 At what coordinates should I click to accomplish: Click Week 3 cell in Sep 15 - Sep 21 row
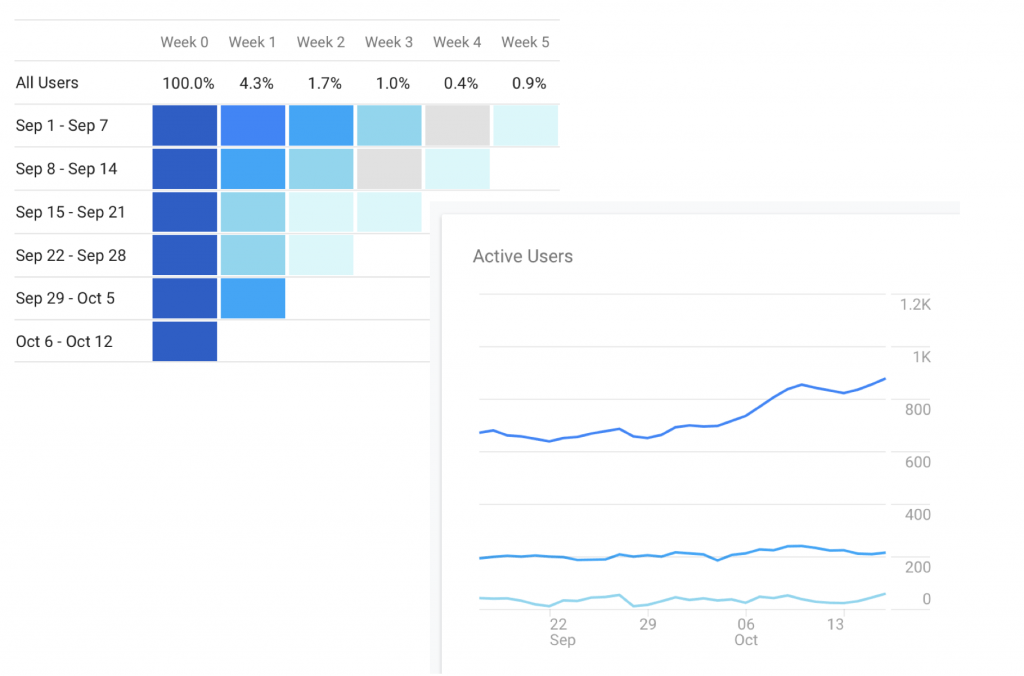pyautogui.click(x=389, y=212)
